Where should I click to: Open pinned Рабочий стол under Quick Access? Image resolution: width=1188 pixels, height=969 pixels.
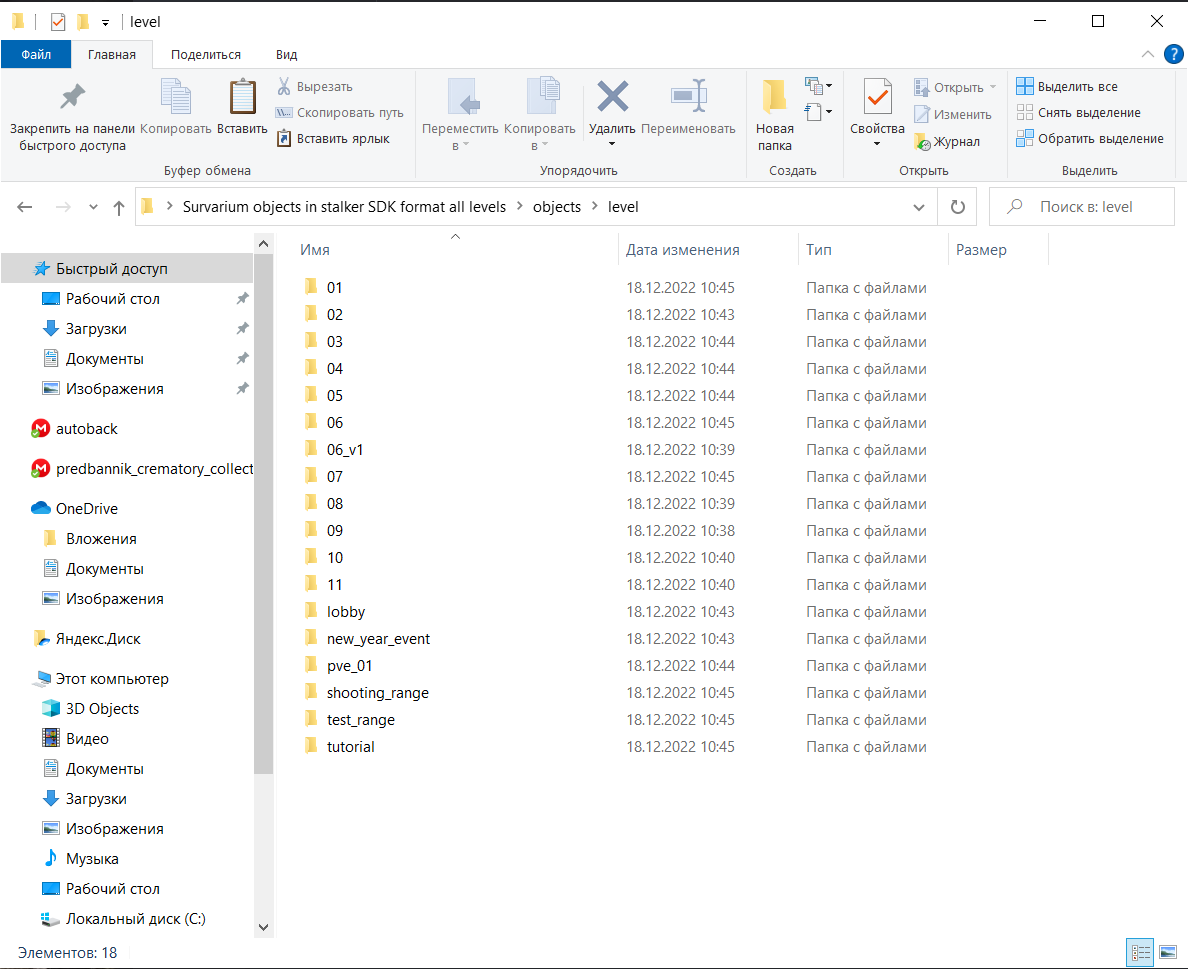(112, 299)
